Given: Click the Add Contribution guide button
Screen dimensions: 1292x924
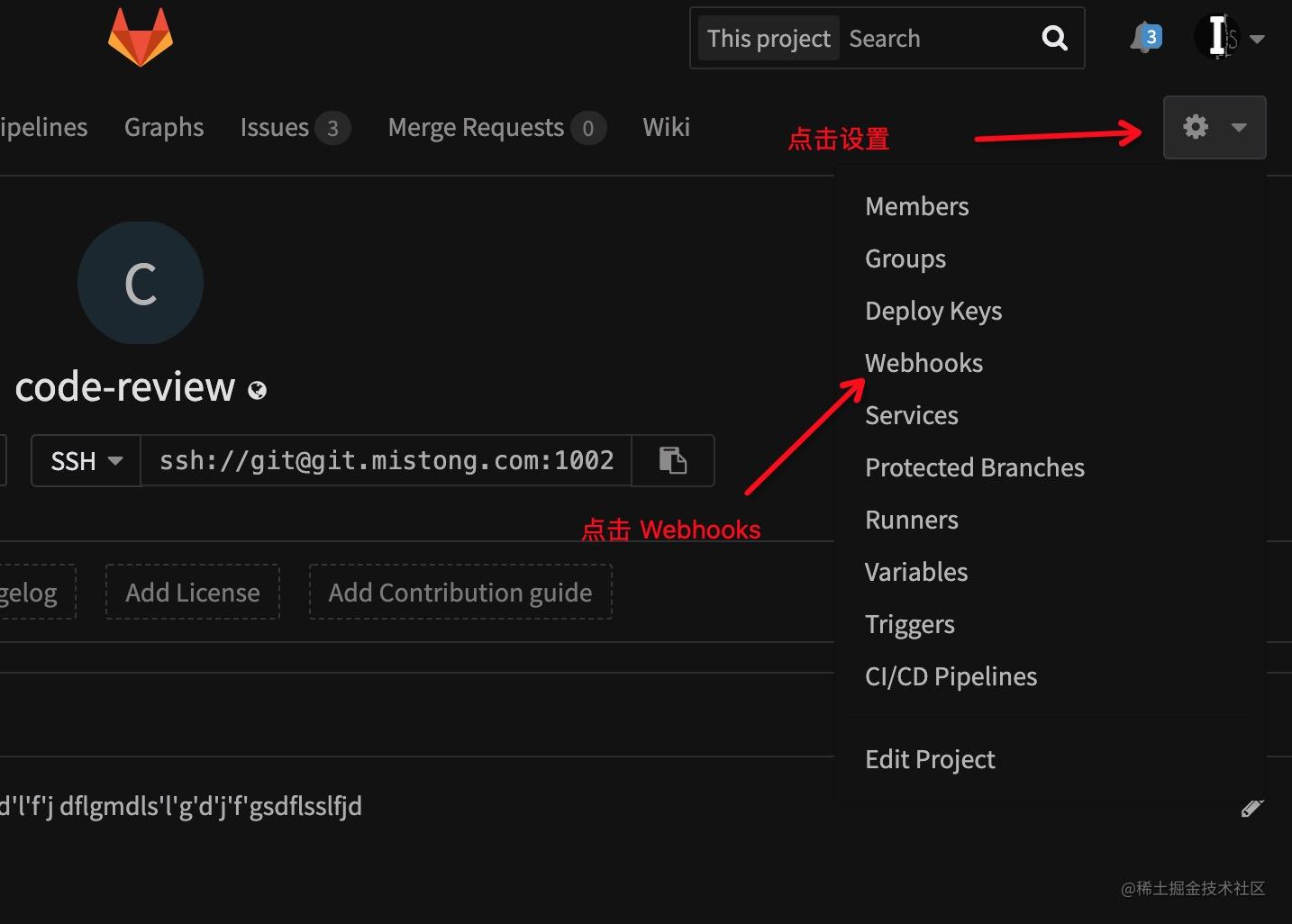Looking at the screenshot, I should (460, 592).
